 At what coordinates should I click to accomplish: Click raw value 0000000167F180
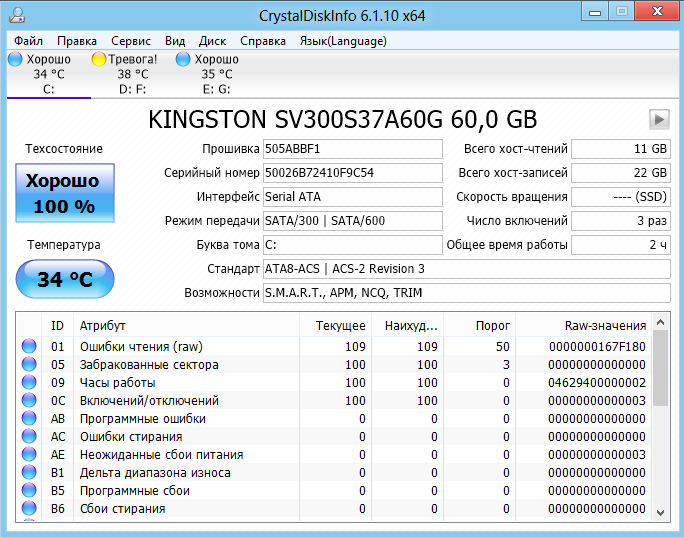click(597, 346)
